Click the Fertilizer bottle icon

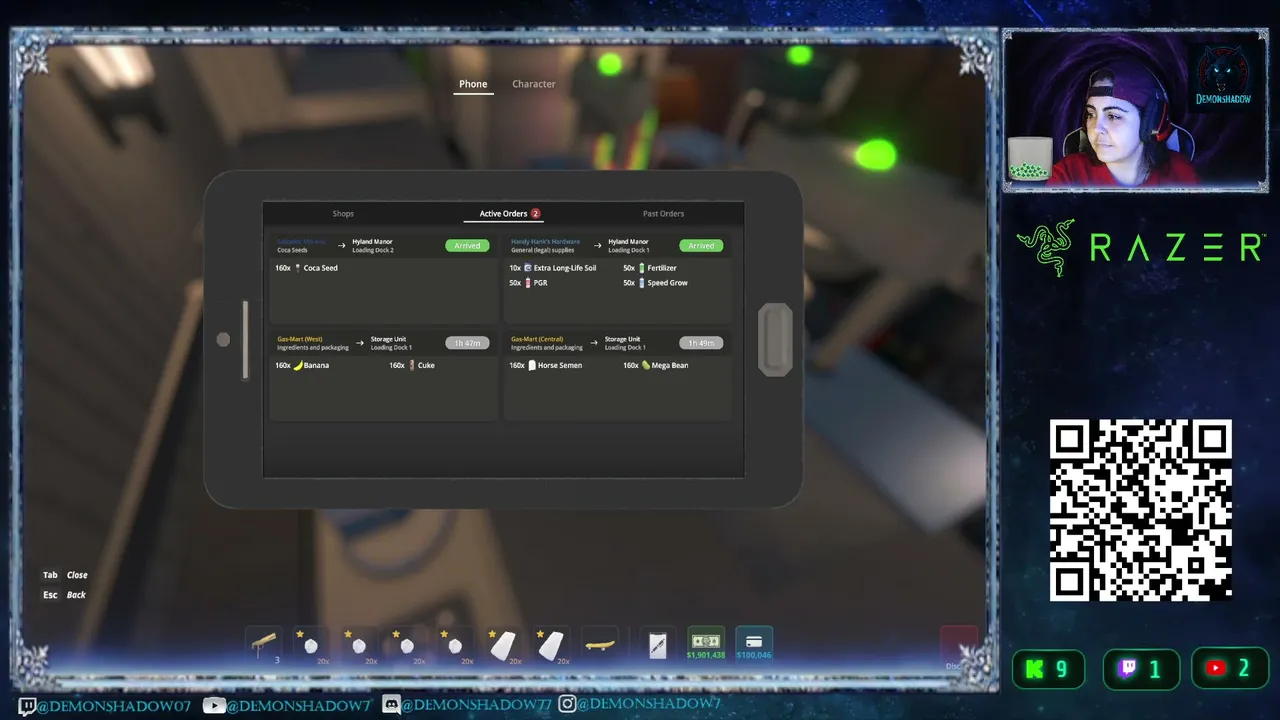click(641, 268)
